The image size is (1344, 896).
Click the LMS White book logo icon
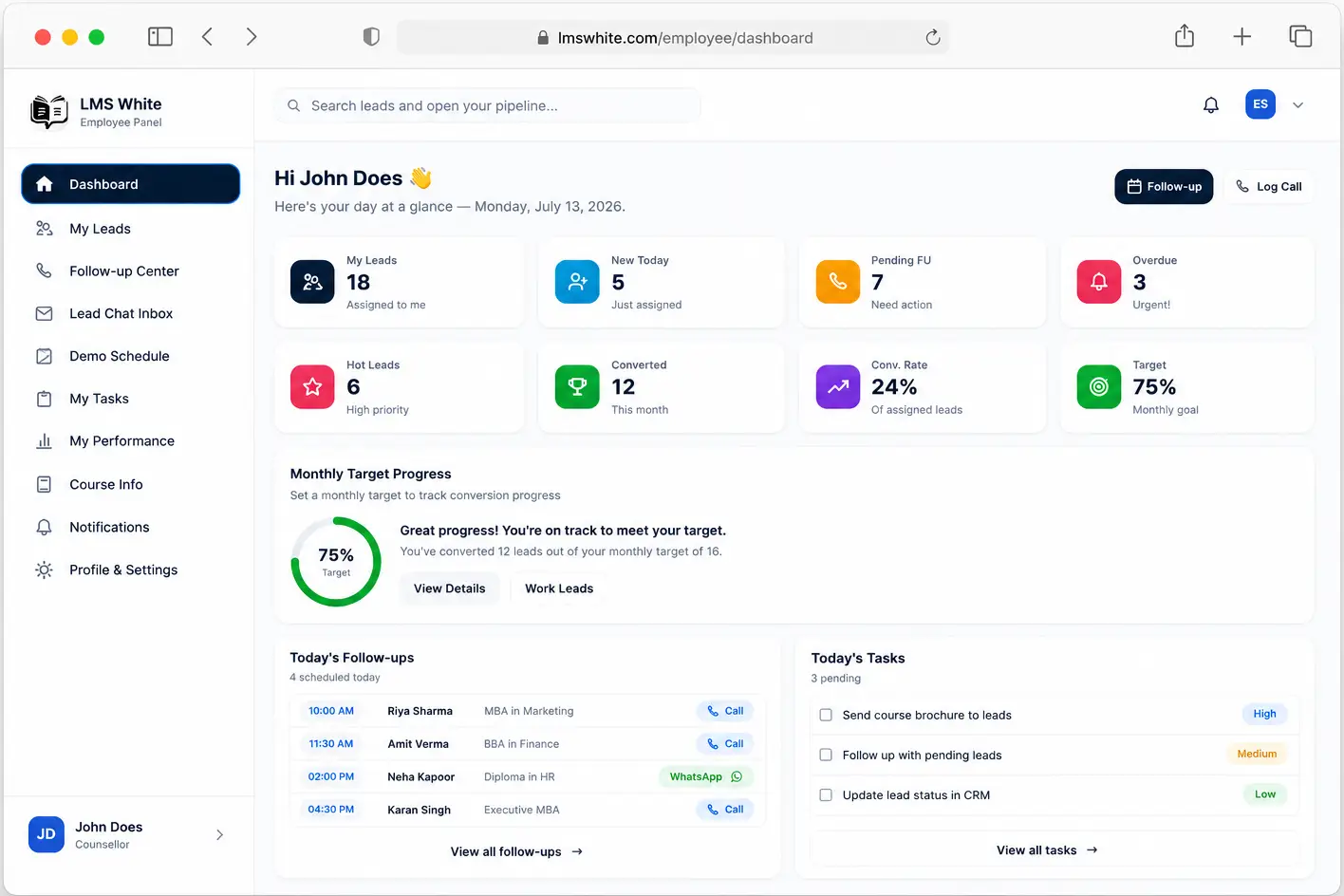click(49, 111)
